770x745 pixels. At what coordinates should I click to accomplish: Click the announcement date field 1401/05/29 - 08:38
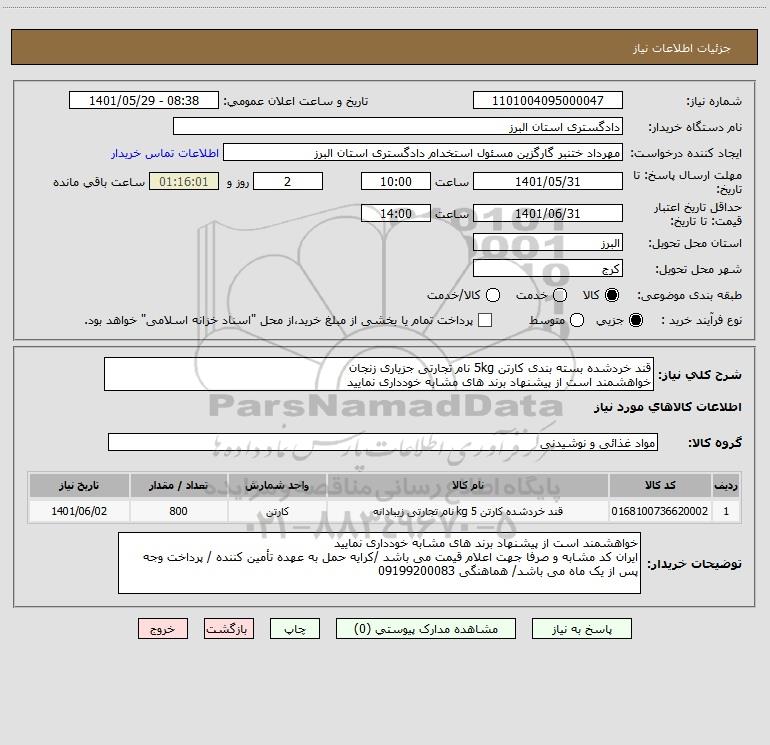click(x=144, y=100)
